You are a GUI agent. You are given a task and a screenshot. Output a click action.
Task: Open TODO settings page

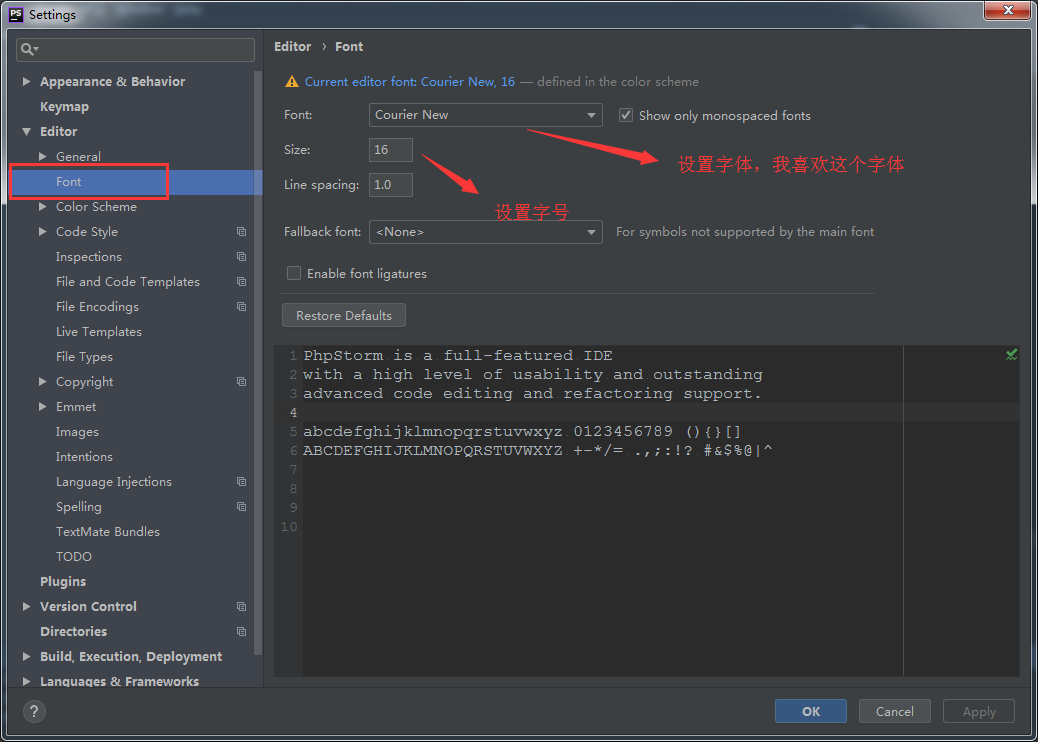click(73, 557)
